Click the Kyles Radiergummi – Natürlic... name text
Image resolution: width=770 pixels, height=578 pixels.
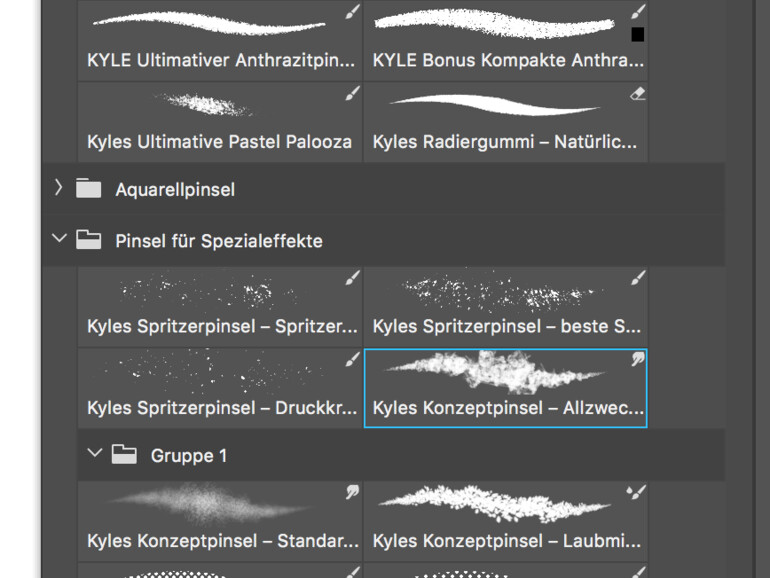[505, 142]
